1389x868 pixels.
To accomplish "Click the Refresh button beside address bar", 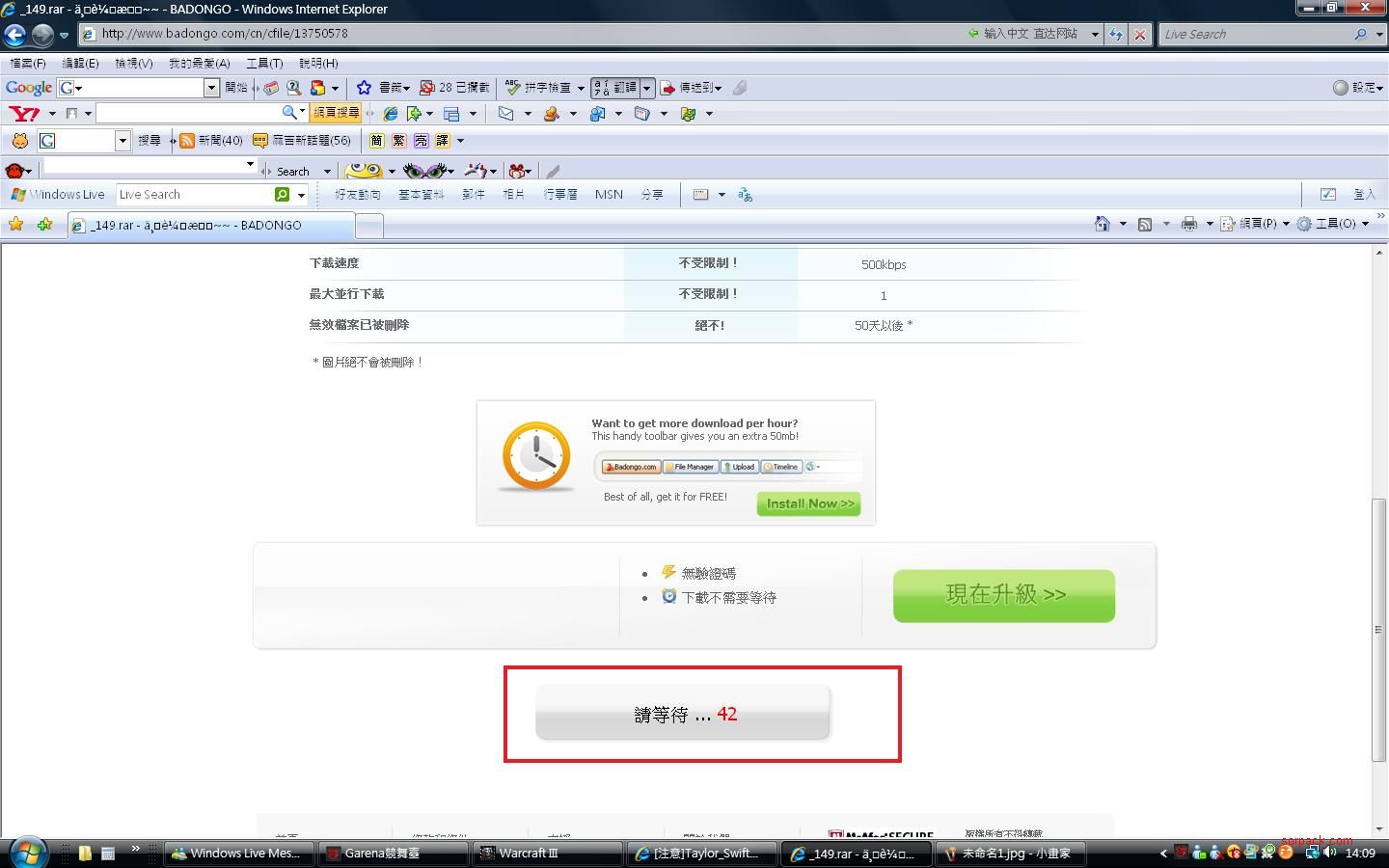I will tap(1116, 34).
